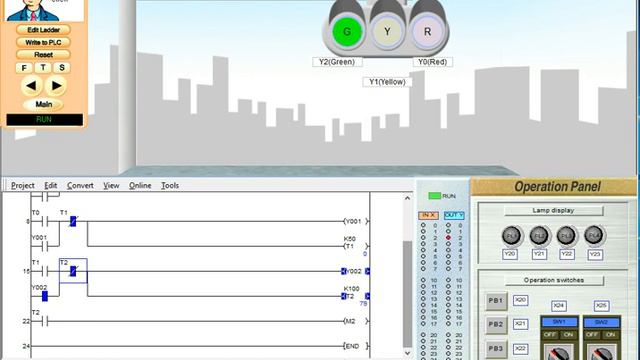Select the Y002 output coil
Viewport: 640px width, 360px height.
[x=356, y=271]
